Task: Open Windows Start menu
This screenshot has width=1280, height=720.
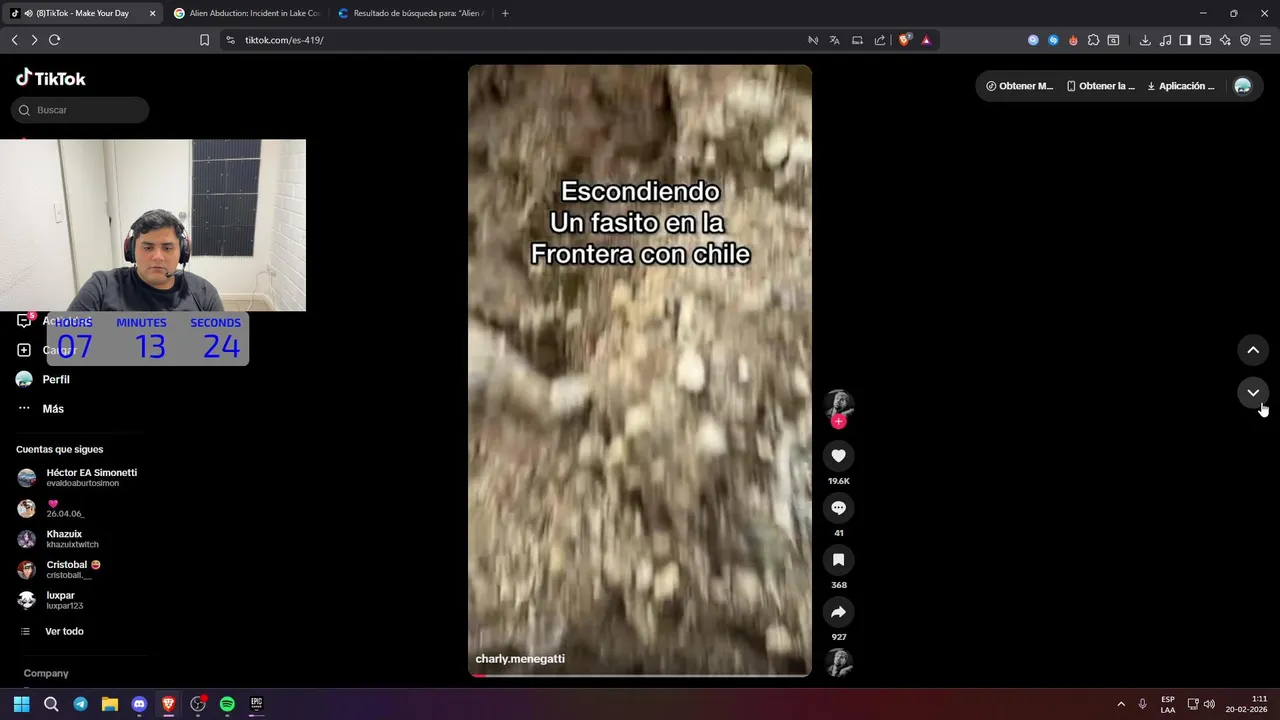Action: pyautogui.click(x=21, y=704)
